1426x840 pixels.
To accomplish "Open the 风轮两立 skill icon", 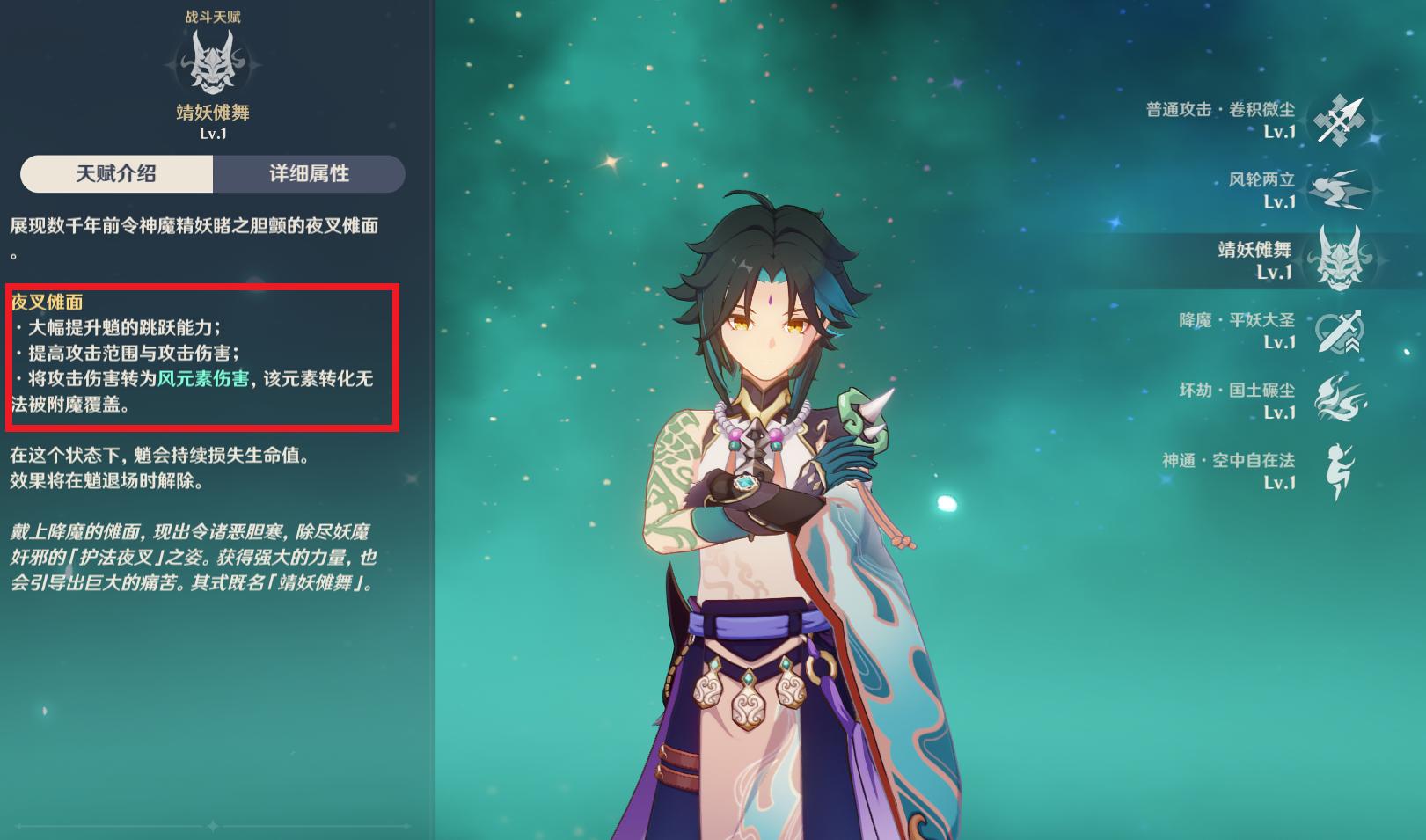I will (1338, 191).
